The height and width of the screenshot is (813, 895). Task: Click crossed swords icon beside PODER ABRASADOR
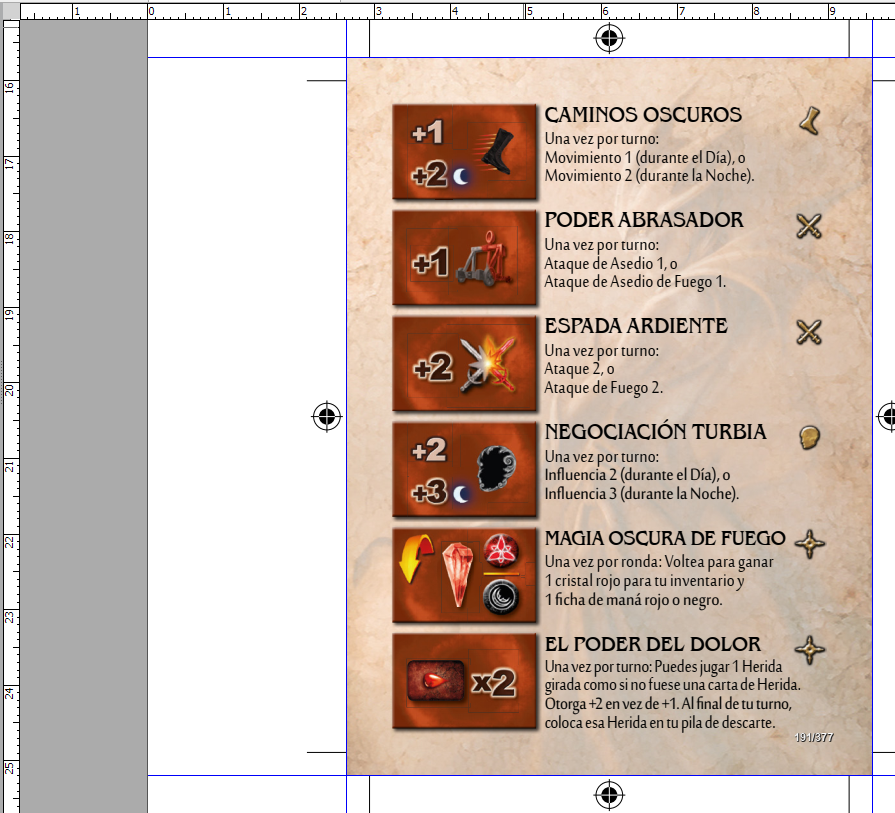(809, 226)
